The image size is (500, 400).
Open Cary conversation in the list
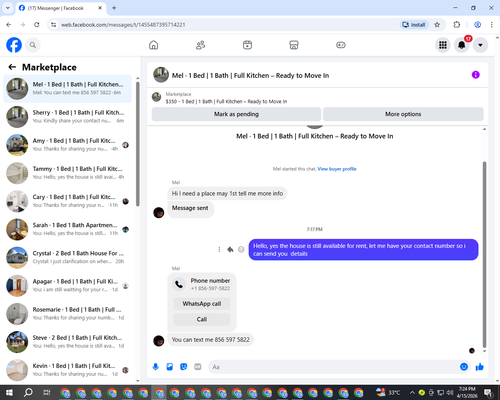[x=67, y=201]
